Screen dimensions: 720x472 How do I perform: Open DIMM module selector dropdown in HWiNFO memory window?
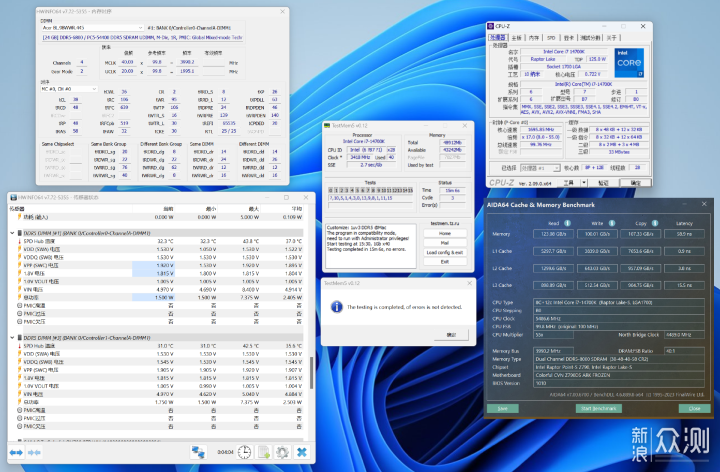[93, 28]
